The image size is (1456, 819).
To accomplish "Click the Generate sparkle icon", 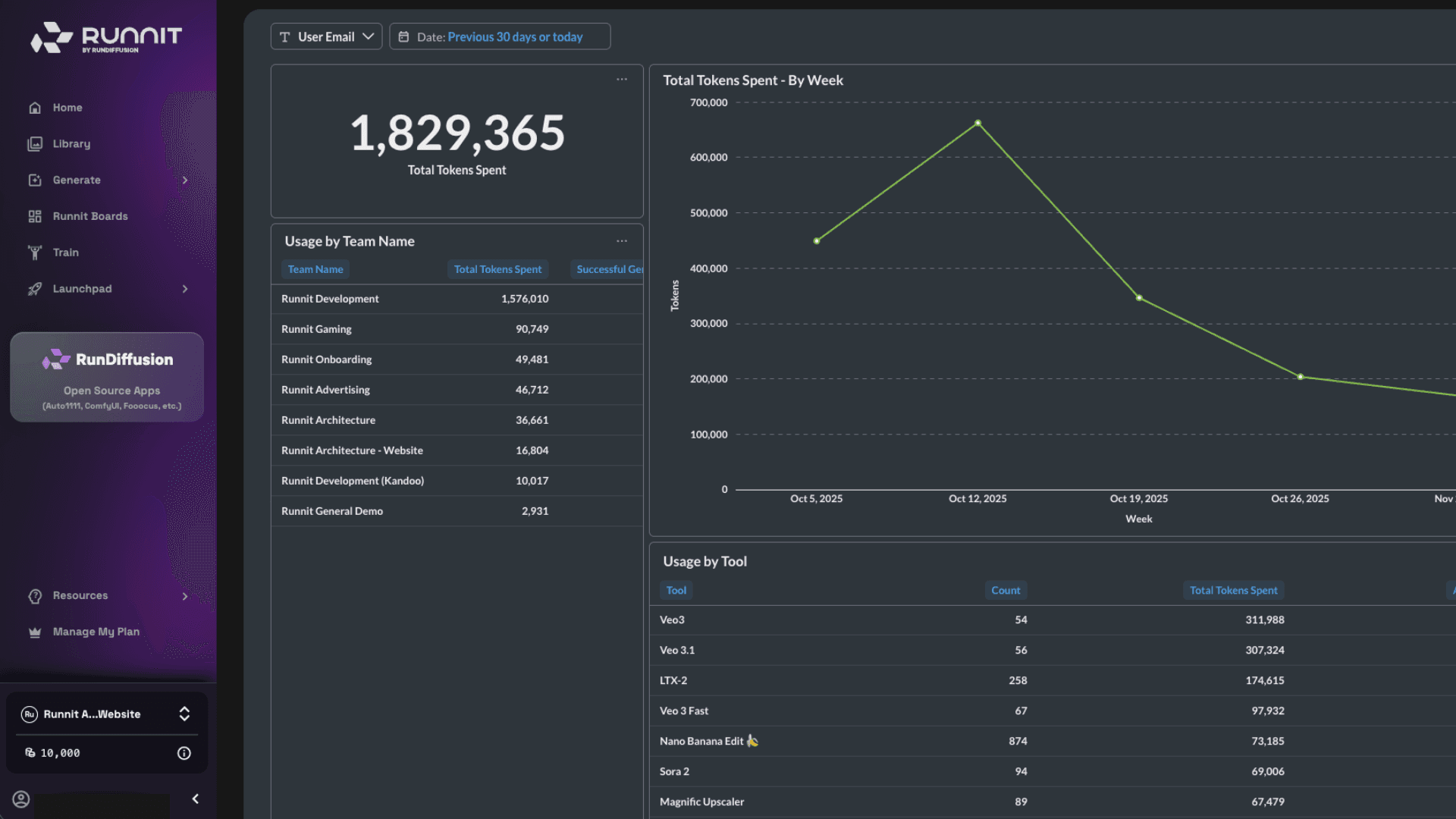I will pos(35,180).
